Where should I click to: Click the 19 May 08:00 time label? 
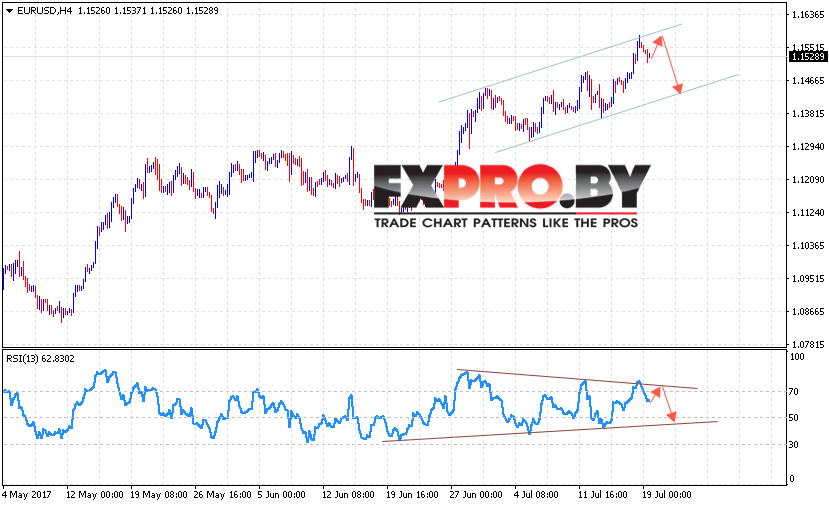[159, 495]
